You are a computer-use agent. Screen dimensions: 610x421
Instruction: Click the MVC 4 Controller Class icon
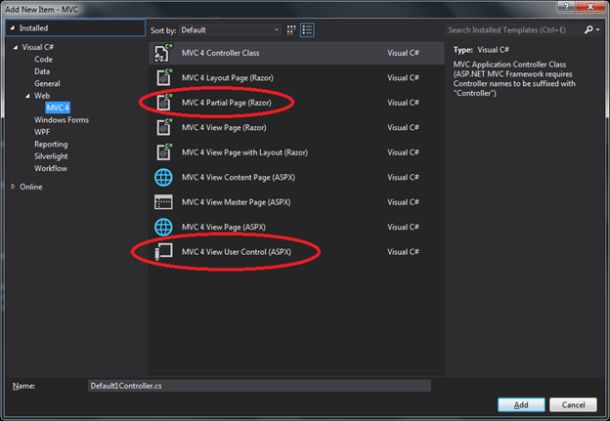coord(163,53)
